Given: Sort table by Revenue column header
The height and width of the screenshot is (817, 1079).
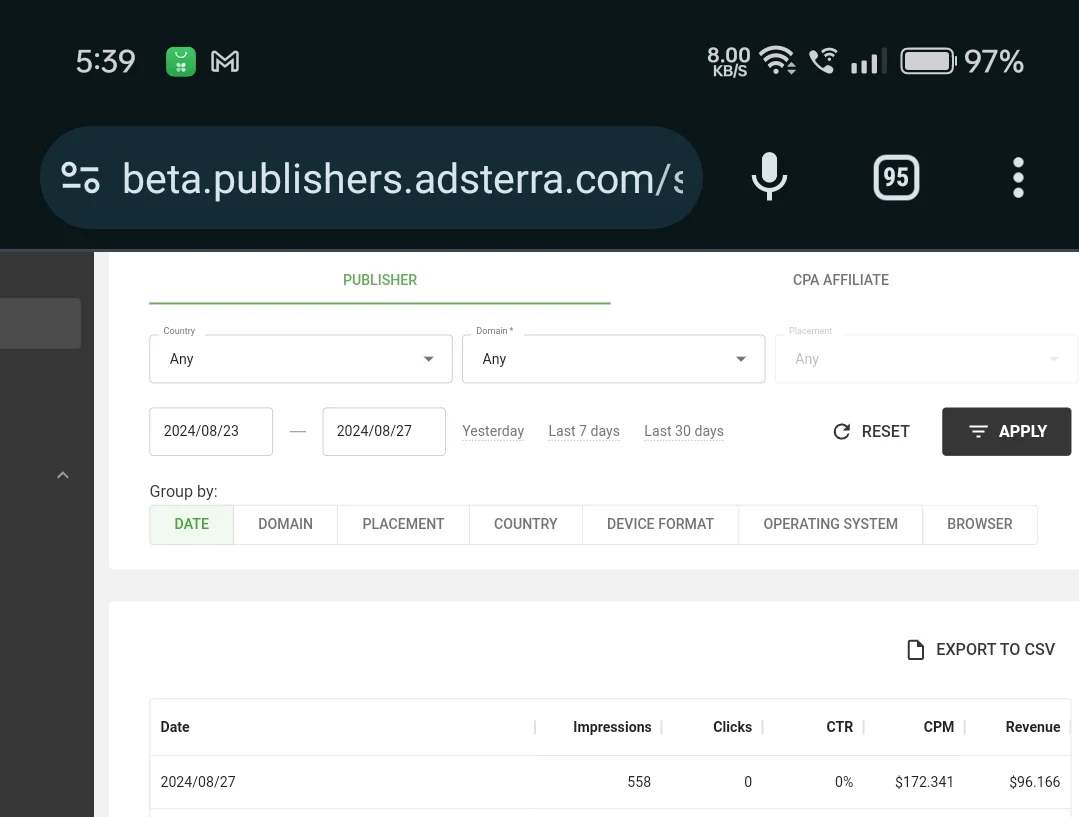Looking at the screenshot, I should point(1033,727).
